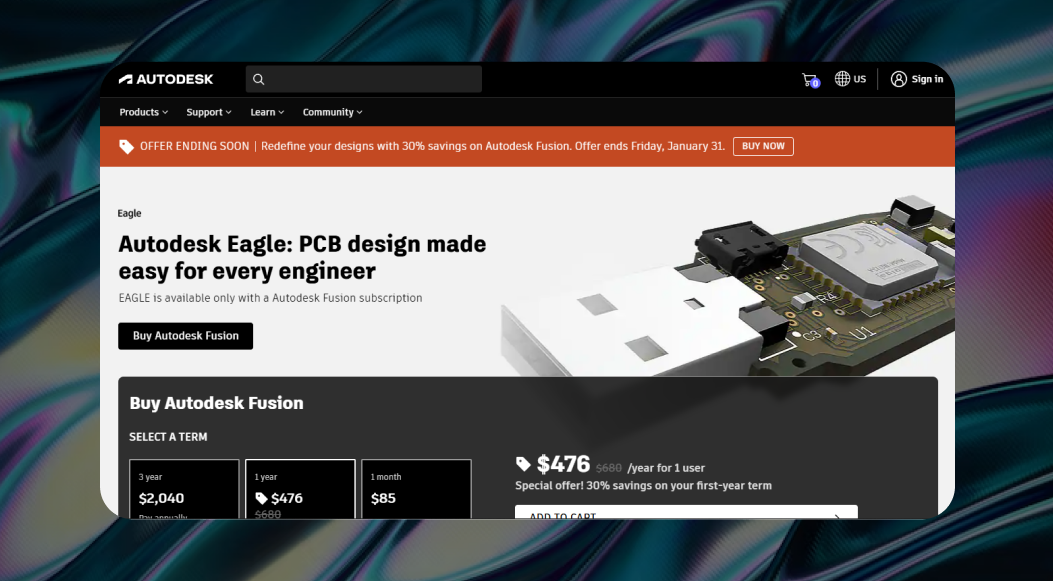1053x581 pixels.
Task: Open the shopping cart icon
Action: 810,80
